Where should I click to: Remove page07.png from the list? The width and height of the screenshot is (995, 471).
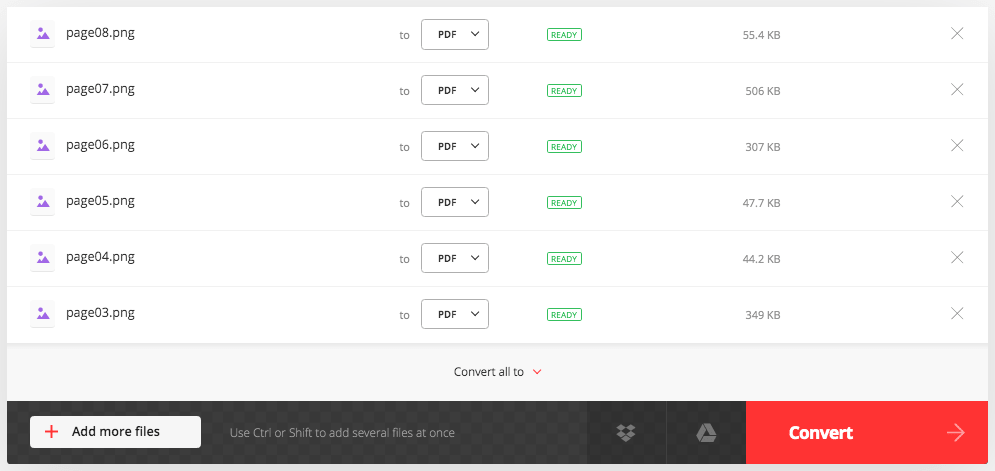[957, 90]
